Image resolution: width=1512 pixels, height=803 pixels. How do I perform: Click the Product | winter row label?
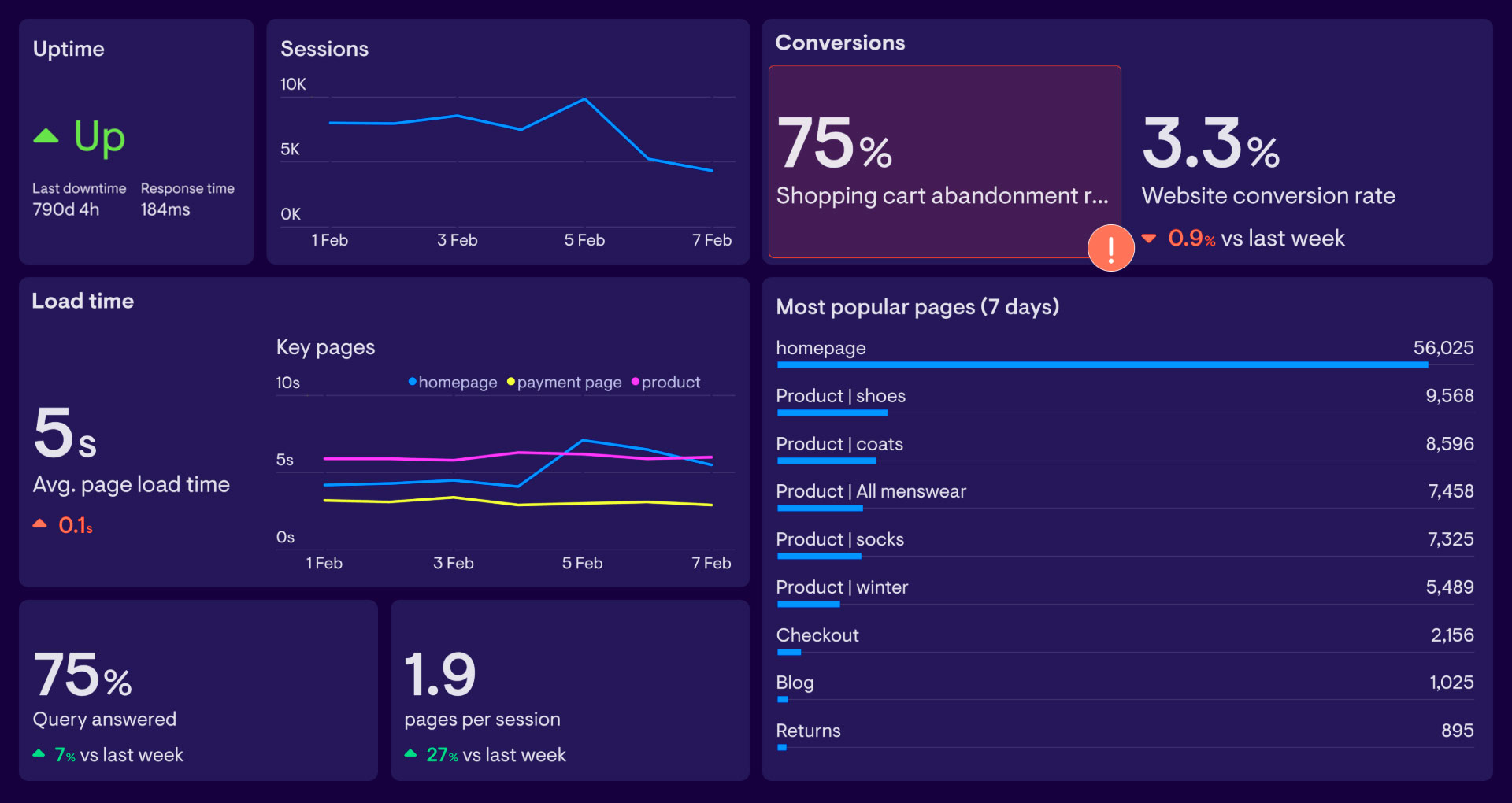coord(842,587)
